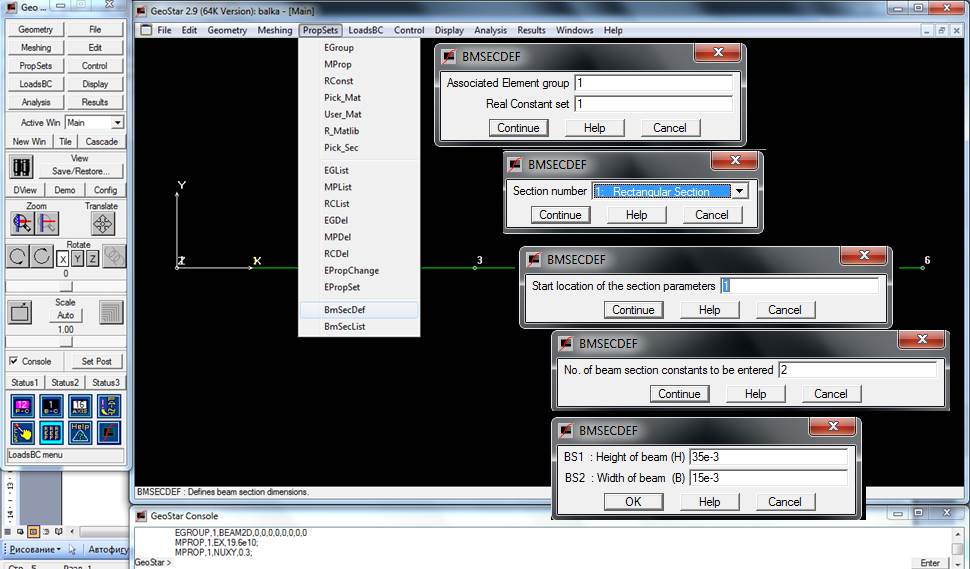970x569 pixels.
Task: Choose BmSecList from PropSets menu
Action: pos(359,326)
